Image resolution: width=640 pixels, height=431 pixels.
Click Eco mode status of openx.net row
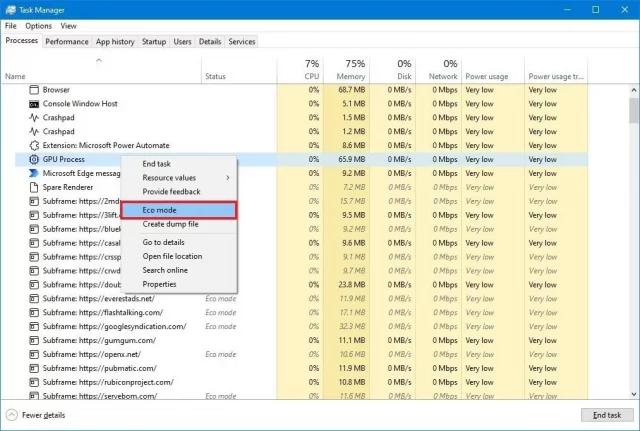coord(221,354)
